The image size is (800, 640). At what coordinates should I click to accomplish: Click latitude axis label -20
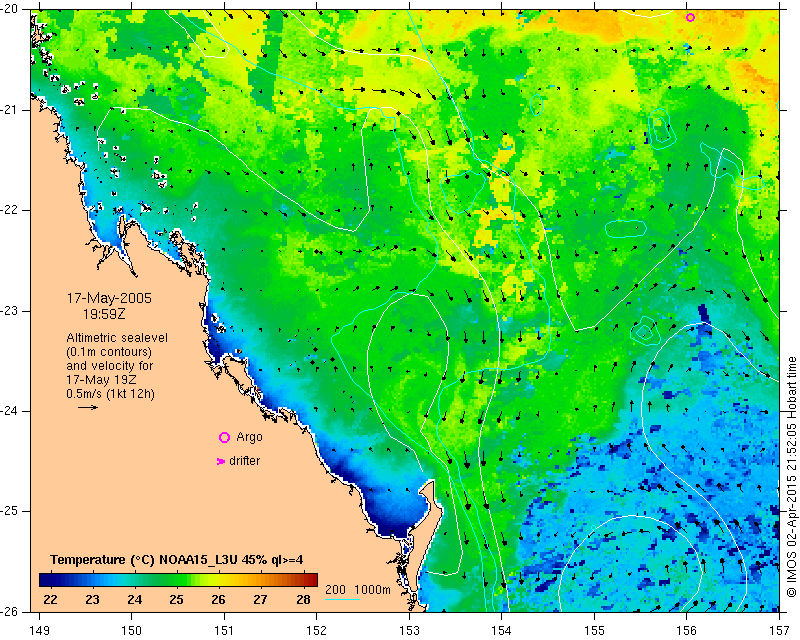[10, 9]
